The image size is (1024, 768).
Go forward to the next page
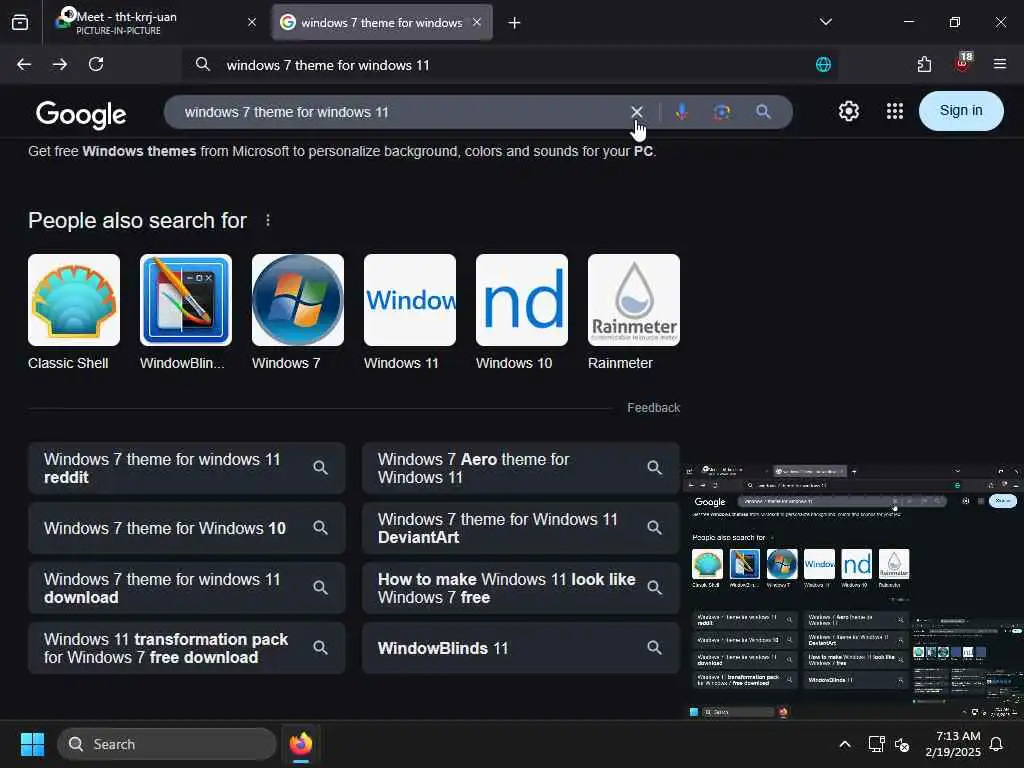click(x=60, y=65)
